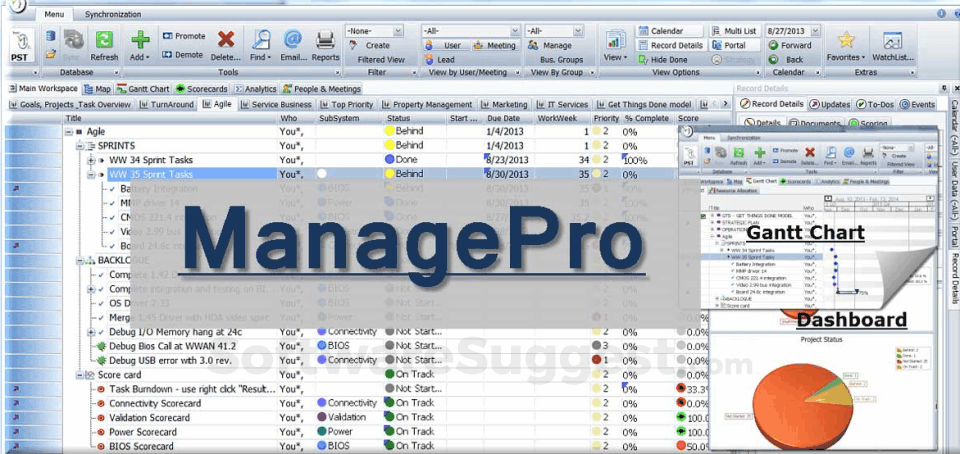Open the WatchList tool
960x454 pixels.
pyautogui.click(x=893, y=46)
